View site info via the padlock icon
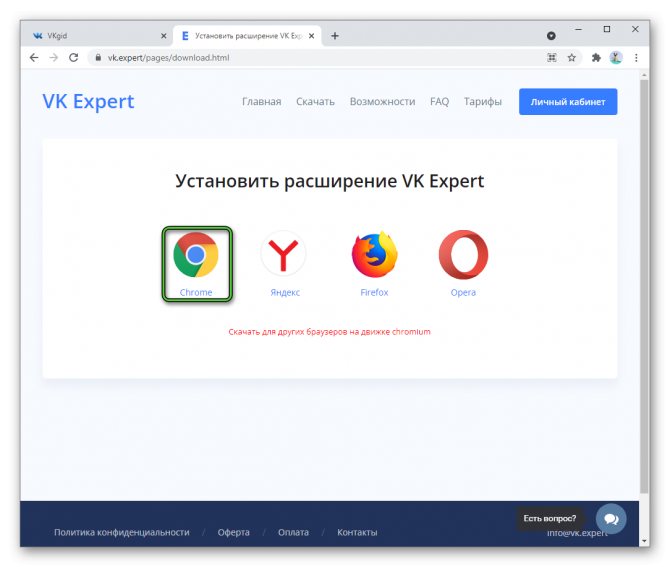The image size is (670, 567). pyautogui.click(x=98, y=58)
